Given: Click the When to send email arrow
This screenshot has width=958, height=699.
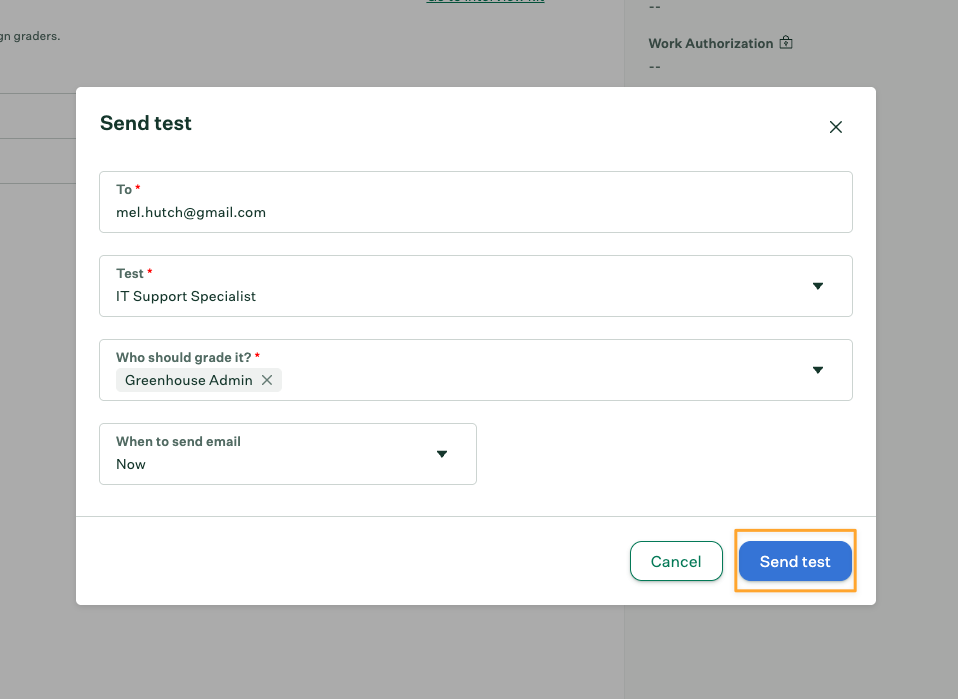Looking at the screenshot, I should point(442,454).
